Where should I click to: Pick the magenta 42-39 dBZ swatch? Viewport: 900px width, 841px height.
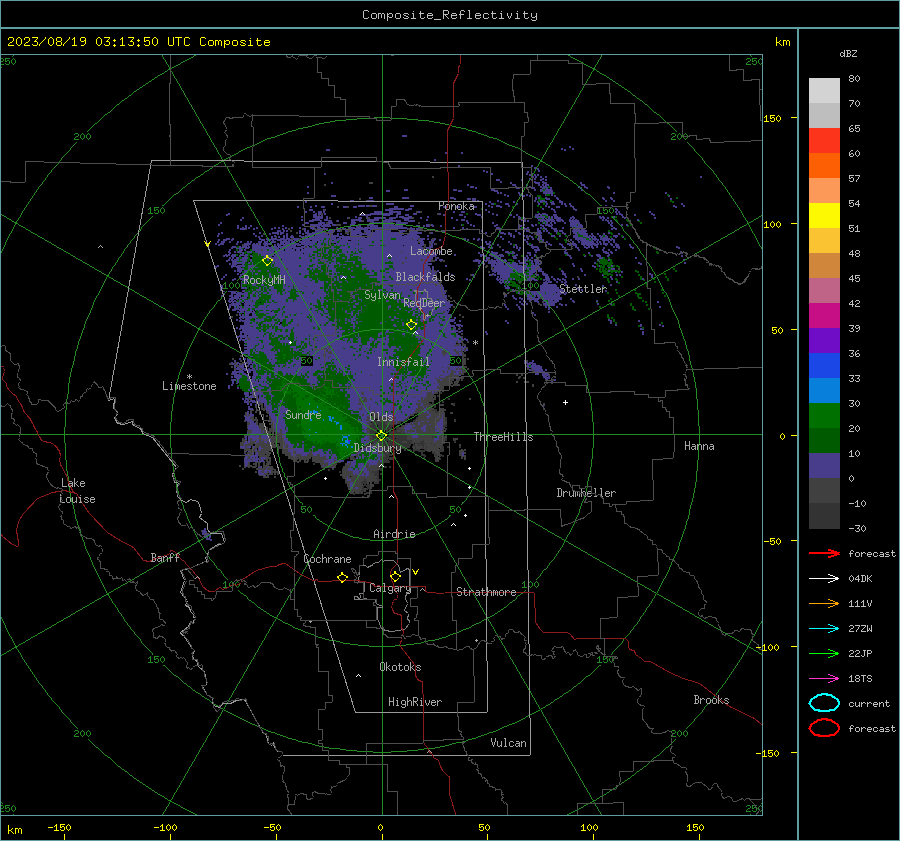coord(824,316)
